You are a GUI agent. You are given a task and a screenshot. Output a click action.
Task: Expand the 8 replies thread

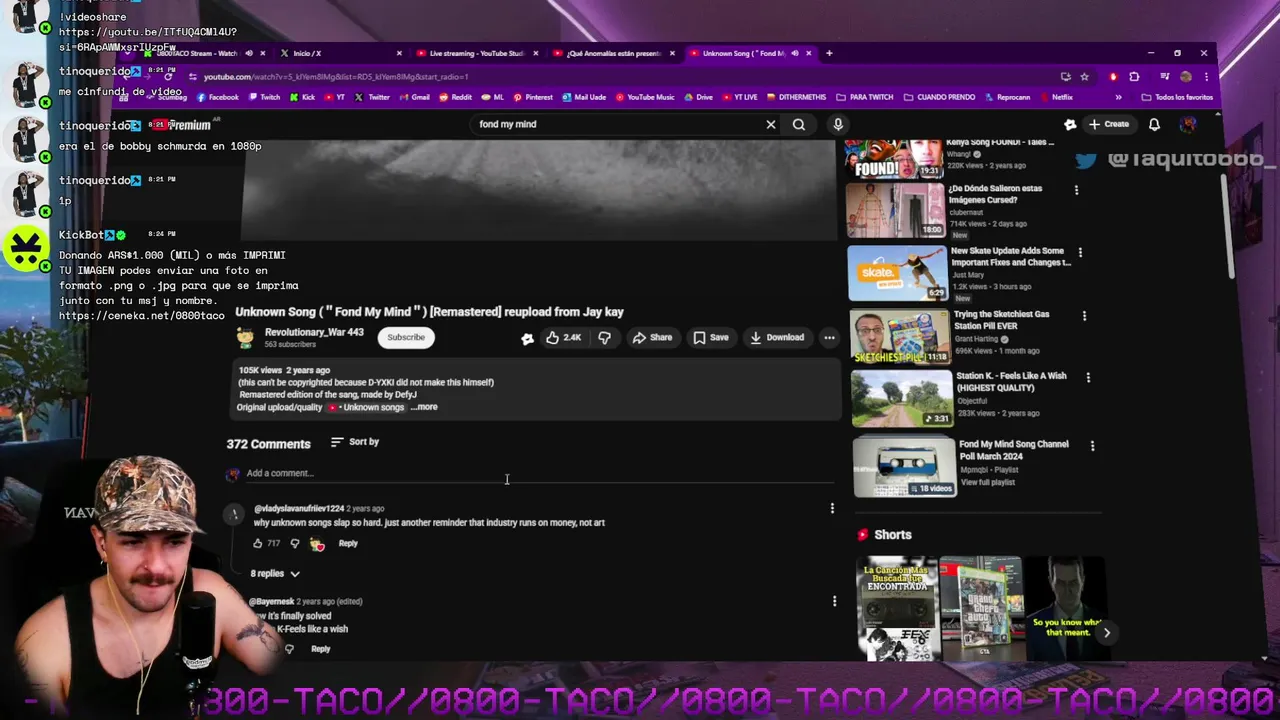coord(275,574)
